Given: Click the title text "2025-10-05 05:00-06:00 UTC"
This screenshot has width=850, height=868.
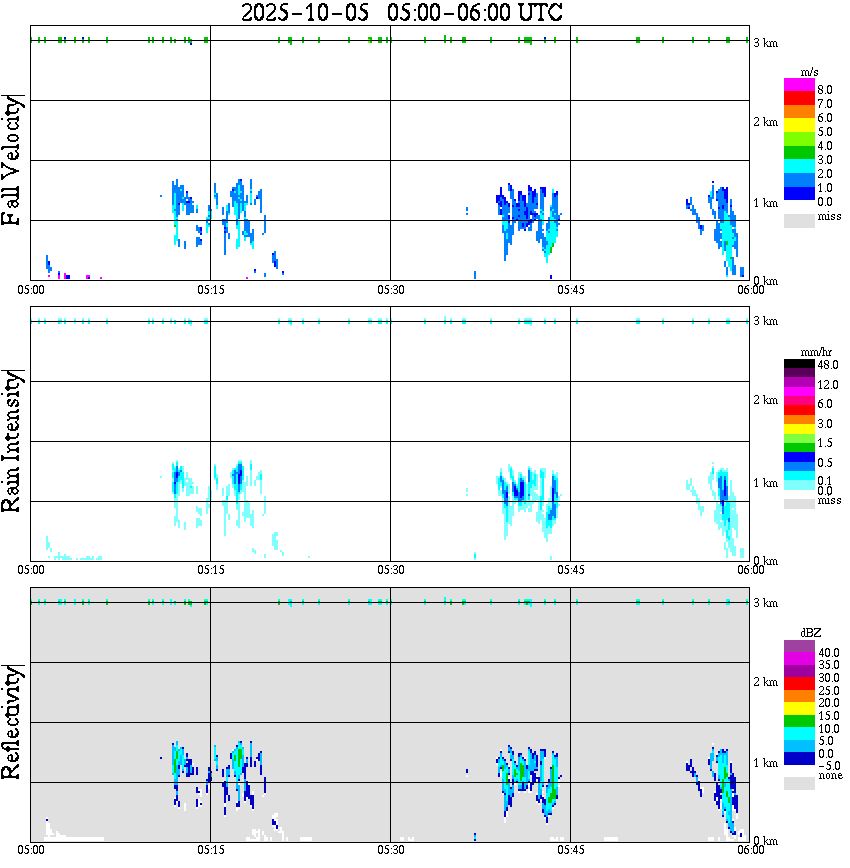Looking at the screenshot, I should tap(401, 12).
